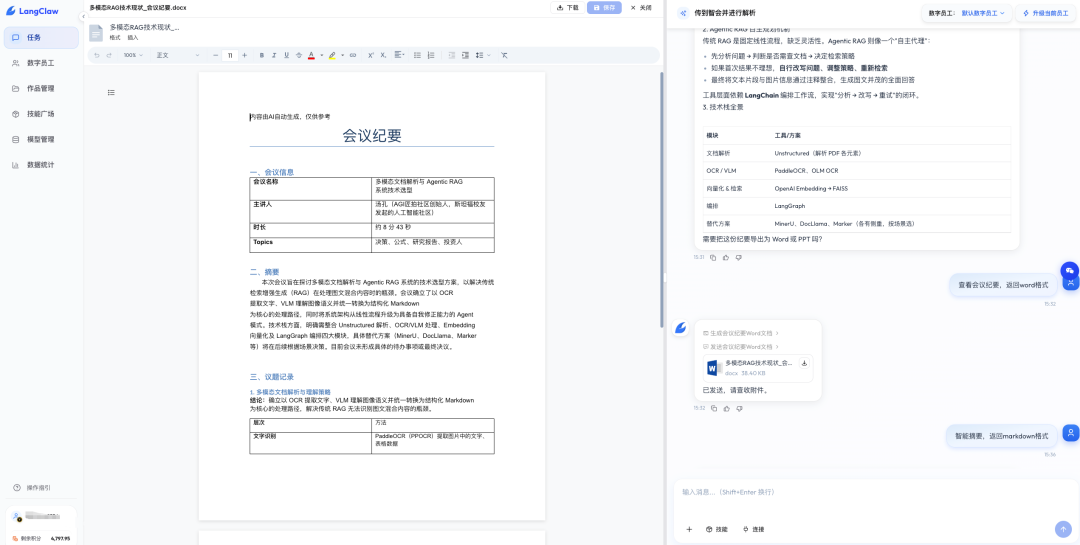Insert a hyperlink with the link icon
Viewport: 1080px width, 545px height.
[x=353, y=55]
